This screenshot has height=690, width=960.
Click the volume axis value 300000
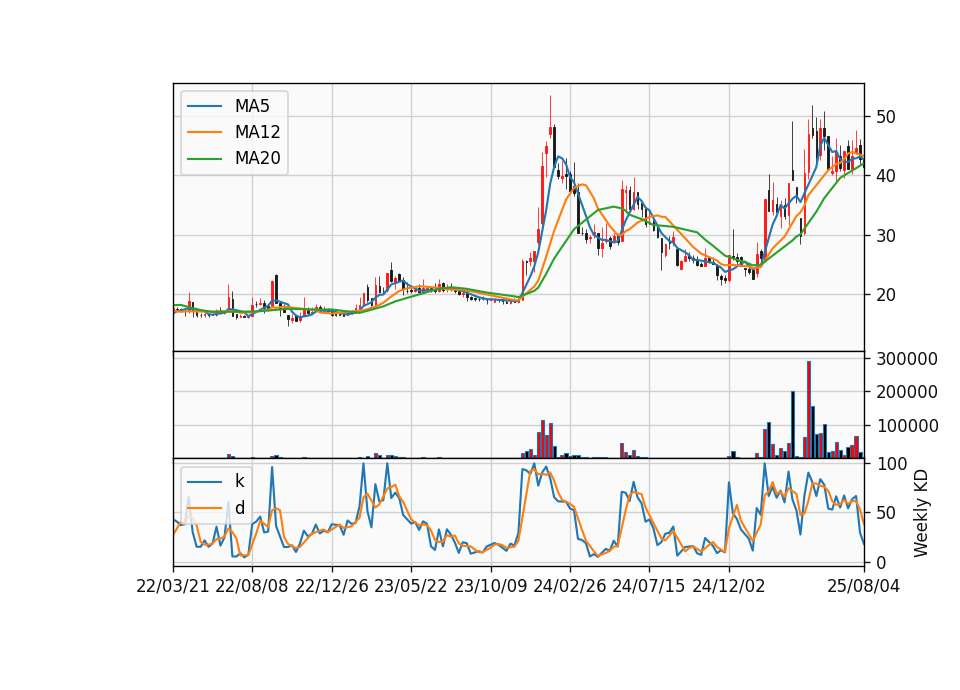click(907, 359)
